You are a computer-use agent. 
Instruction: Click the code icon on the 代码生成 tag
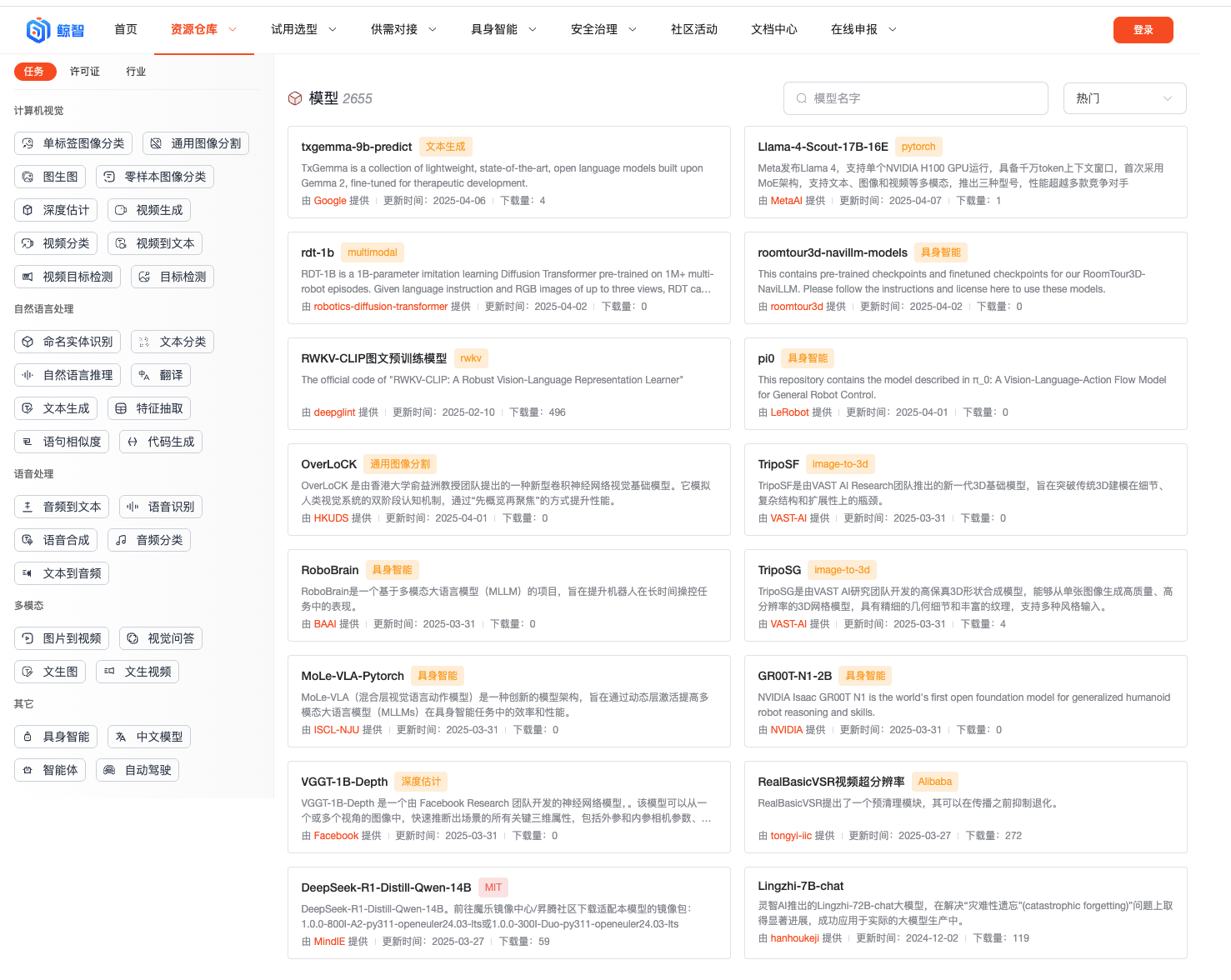[x=133, y=442]
